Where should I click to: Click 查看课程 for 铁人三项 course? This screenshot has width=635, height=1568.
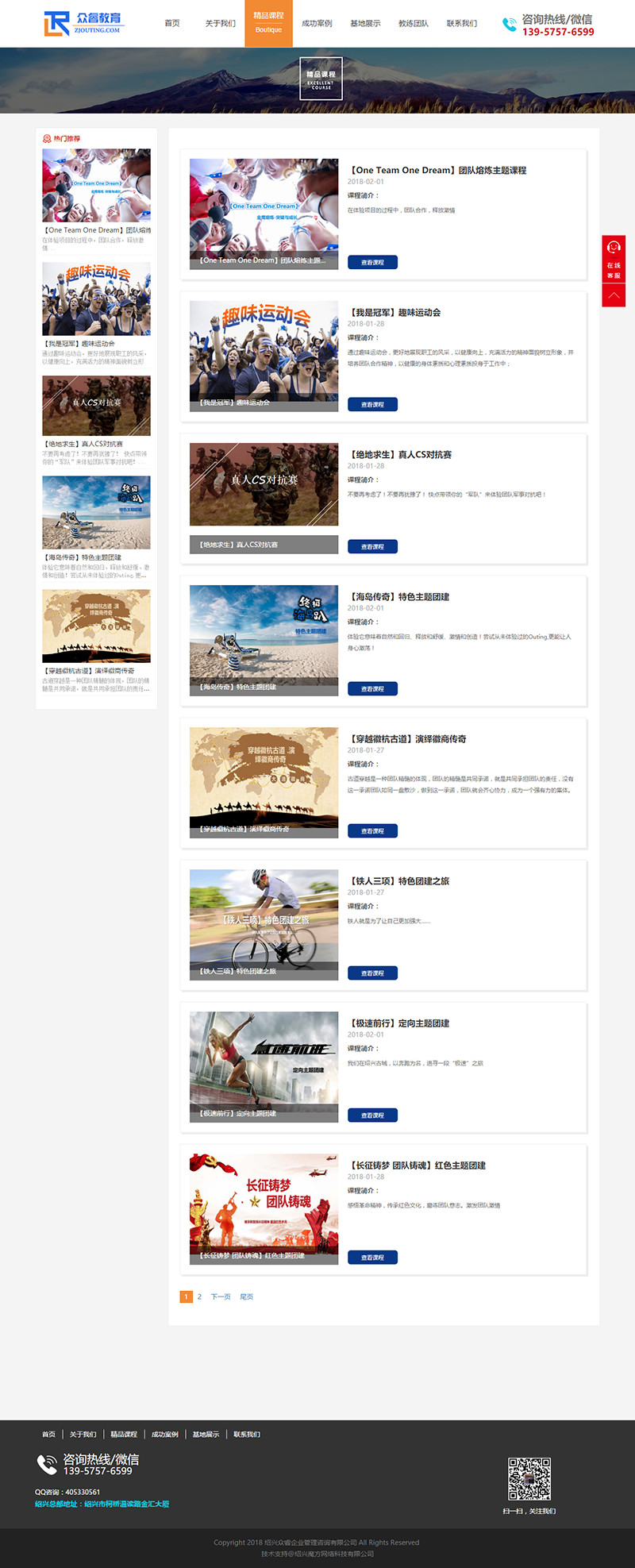(372, 973)
